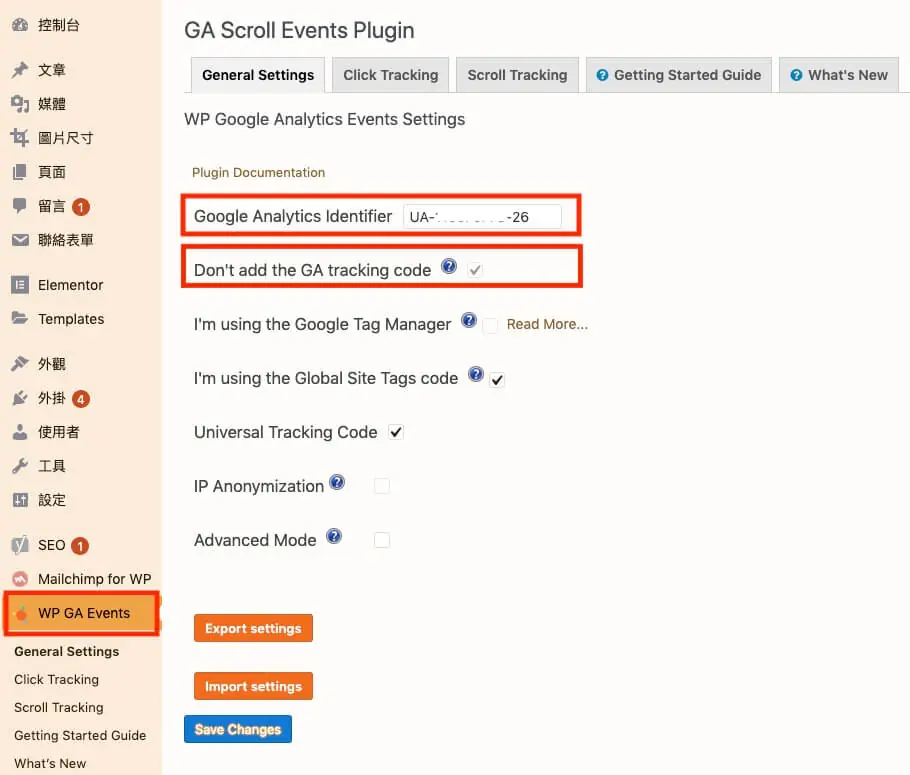
Task: Open the 外觀 appearance menu item
Action: tap(52, 364)
